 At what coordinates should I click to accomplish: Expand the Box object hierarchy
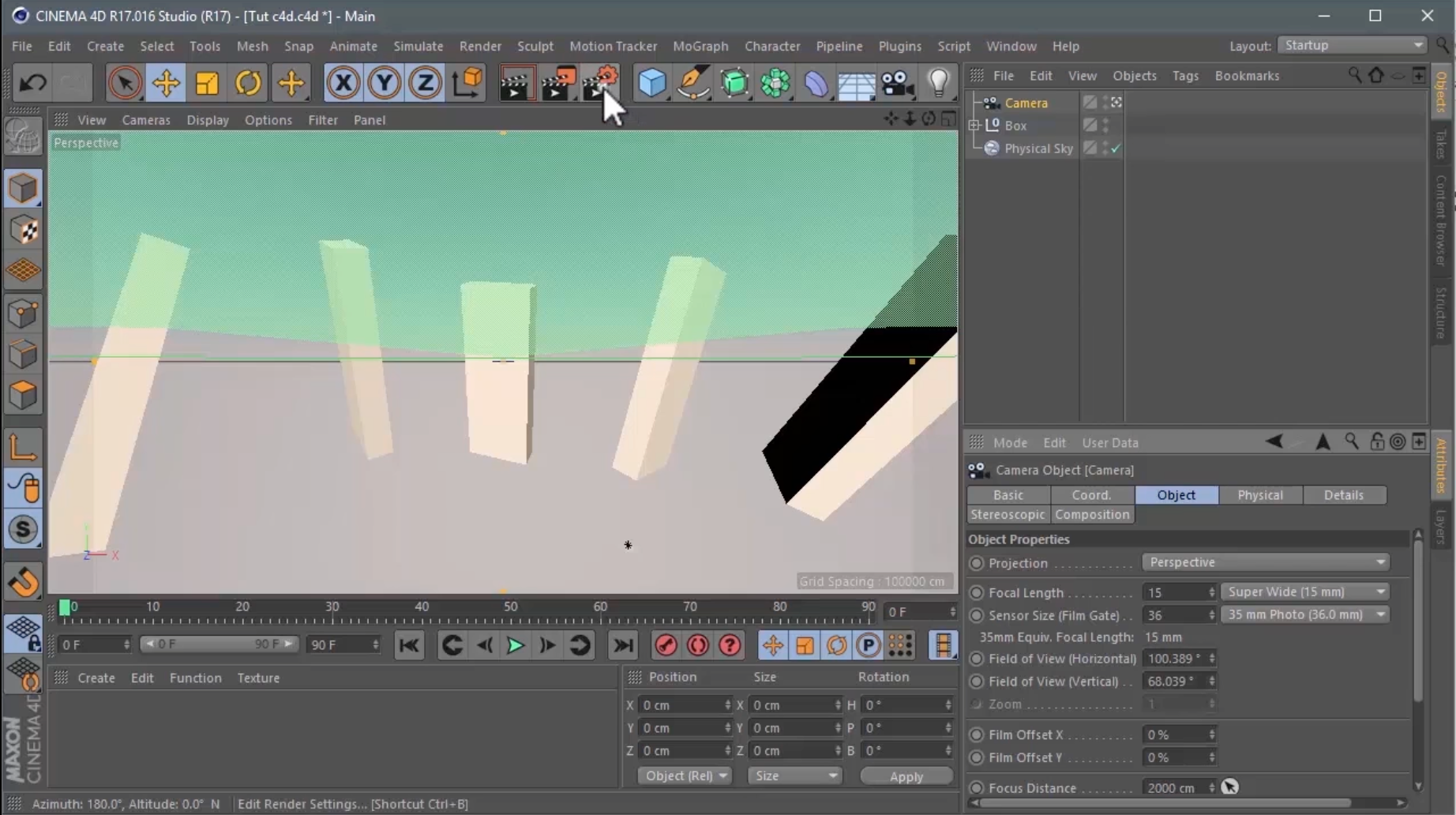coord(974,125)
